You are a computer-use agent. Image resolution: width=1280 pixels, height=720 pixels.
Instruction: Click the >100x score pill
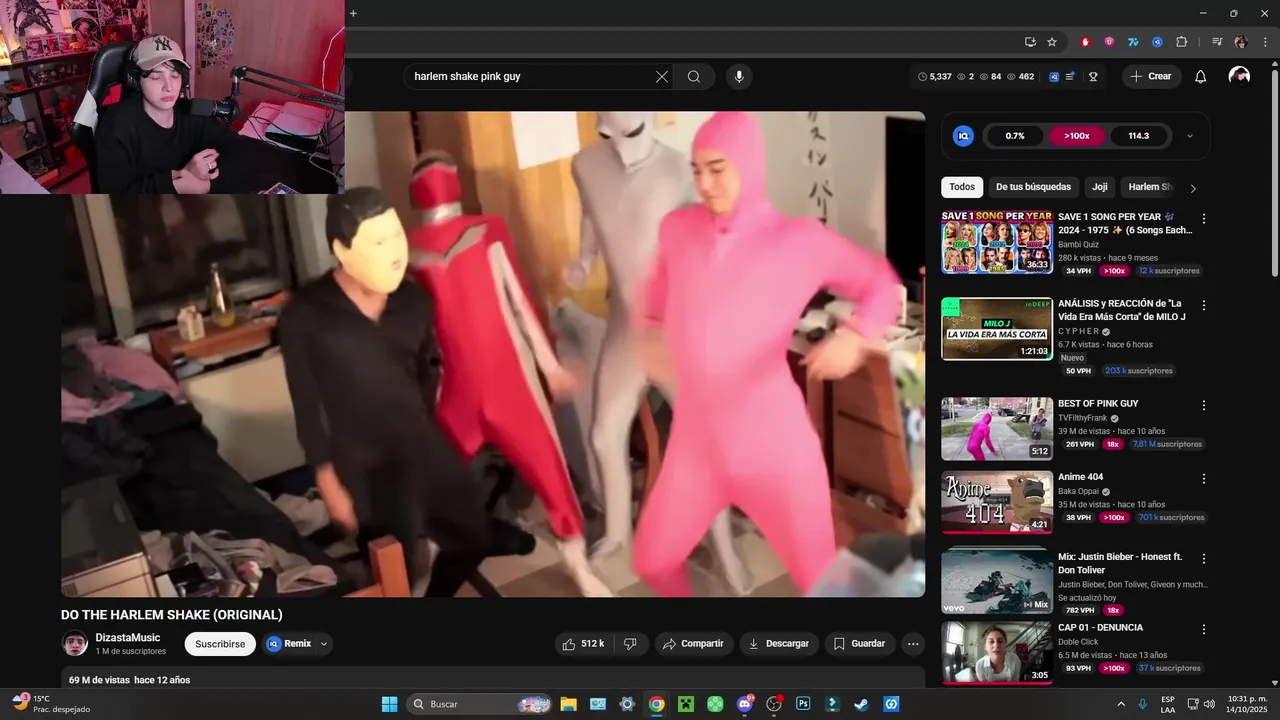pos(1077,136)
